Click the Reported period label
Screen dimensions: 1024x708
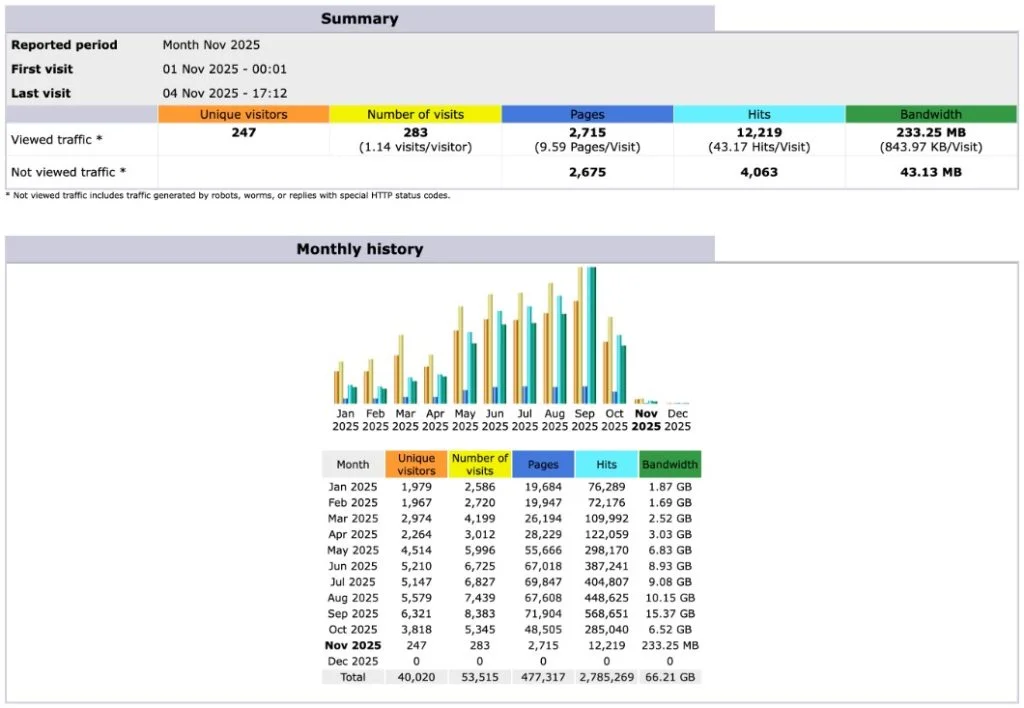[64, 45]
